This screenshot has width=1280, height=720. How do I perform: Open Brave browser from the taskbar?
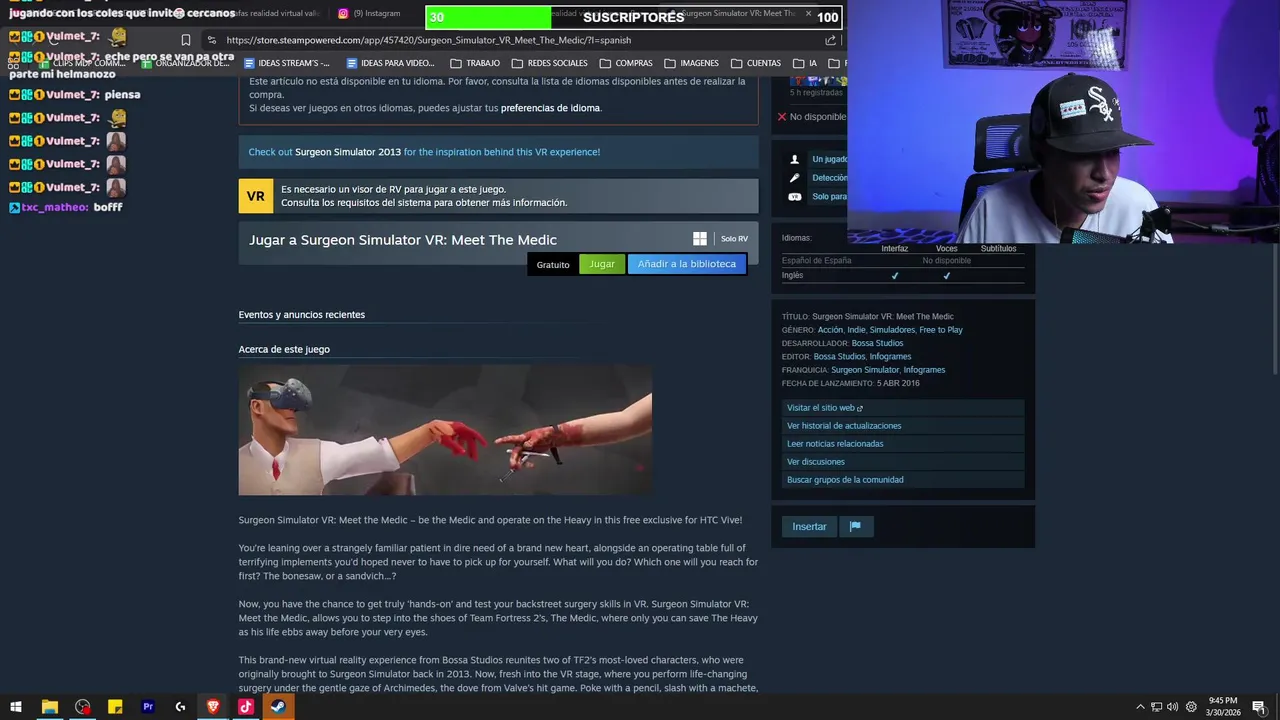[x=213, y=707]
